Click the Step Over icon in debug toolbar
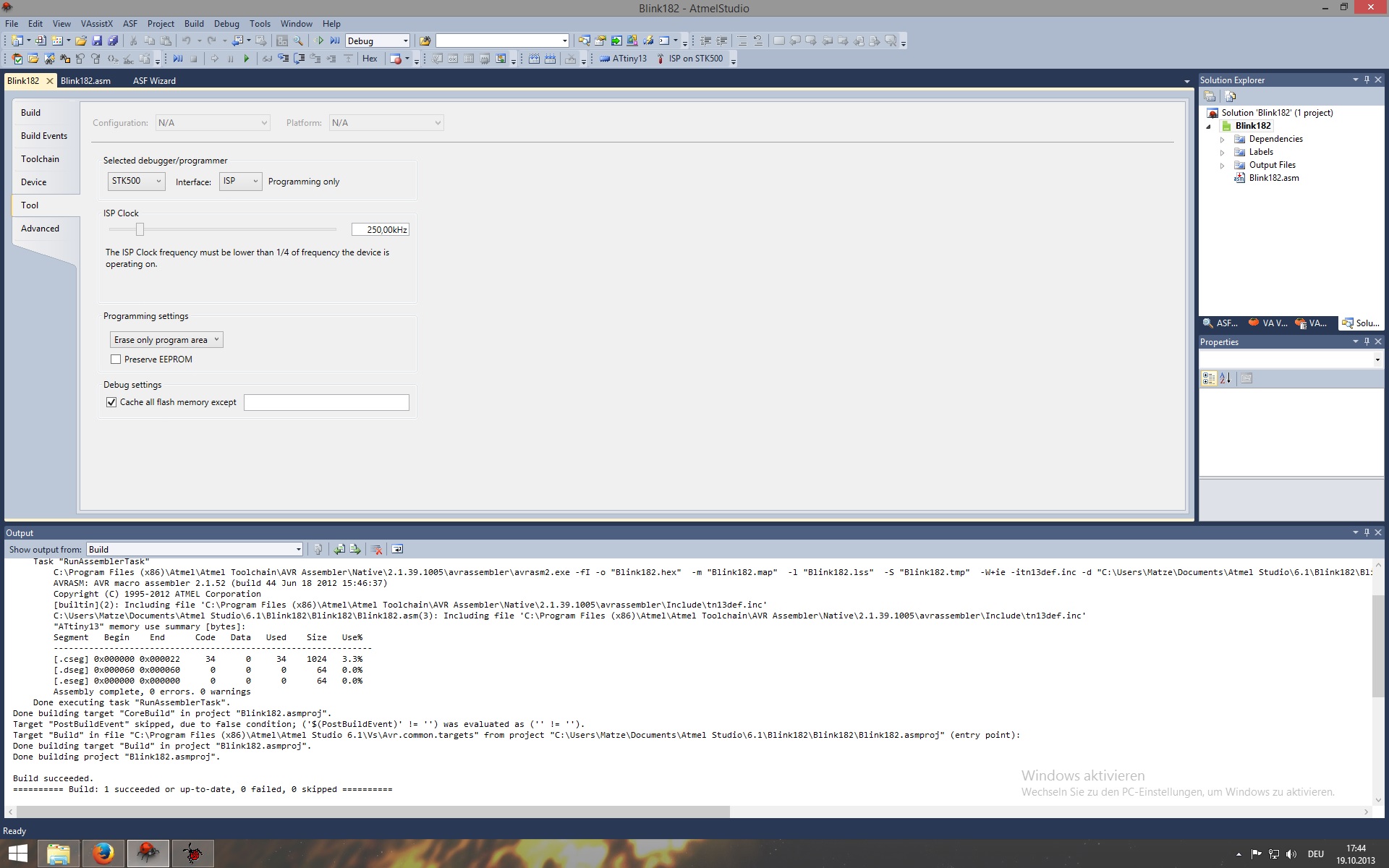This screenshot has width=1389, height=868. [x=299, y=59]
